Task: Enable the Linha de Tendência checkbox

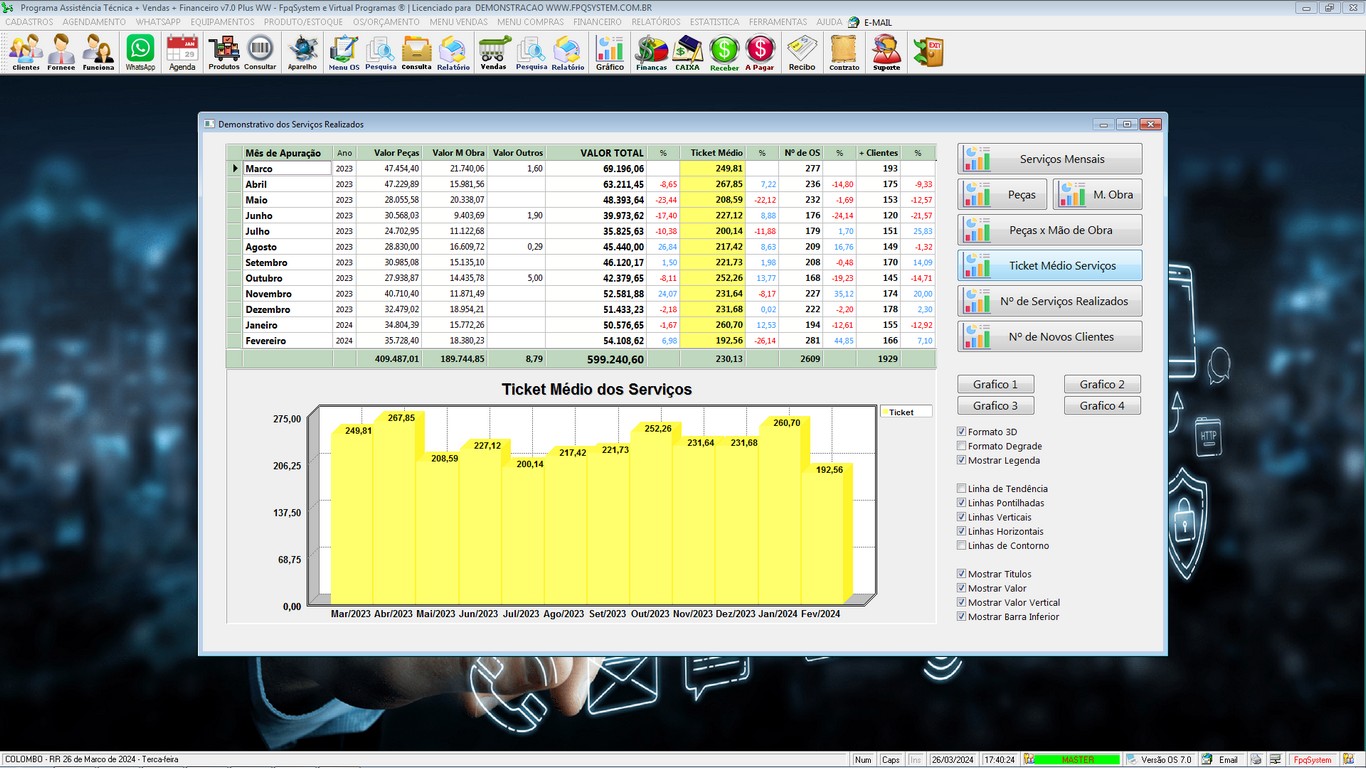Action: [962, 489]
